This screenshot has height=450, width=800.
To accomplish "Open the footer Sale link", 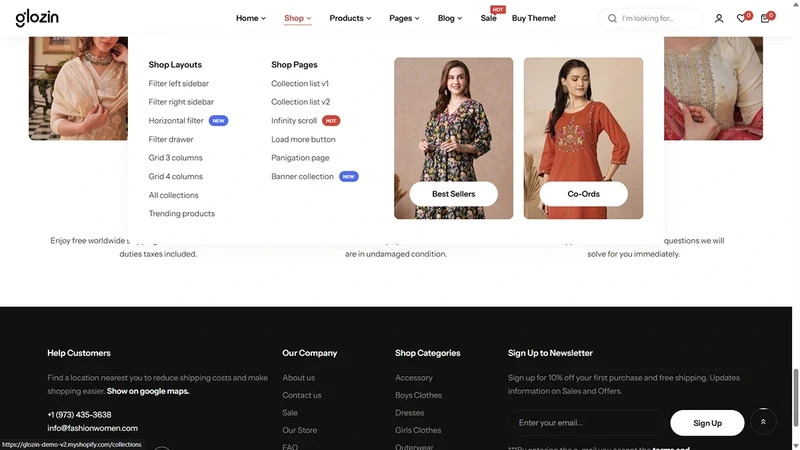I will [x=290, y=413].
